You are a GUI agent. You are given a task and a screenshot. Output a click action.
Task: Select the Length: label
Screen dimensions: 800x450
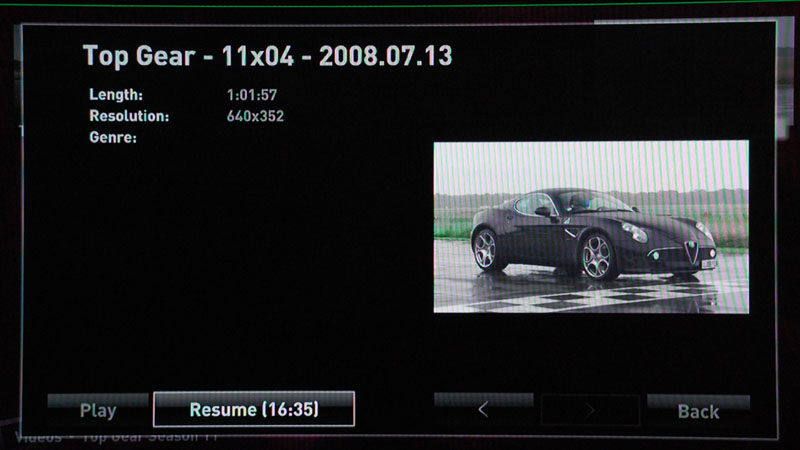[x=116, y=95]
